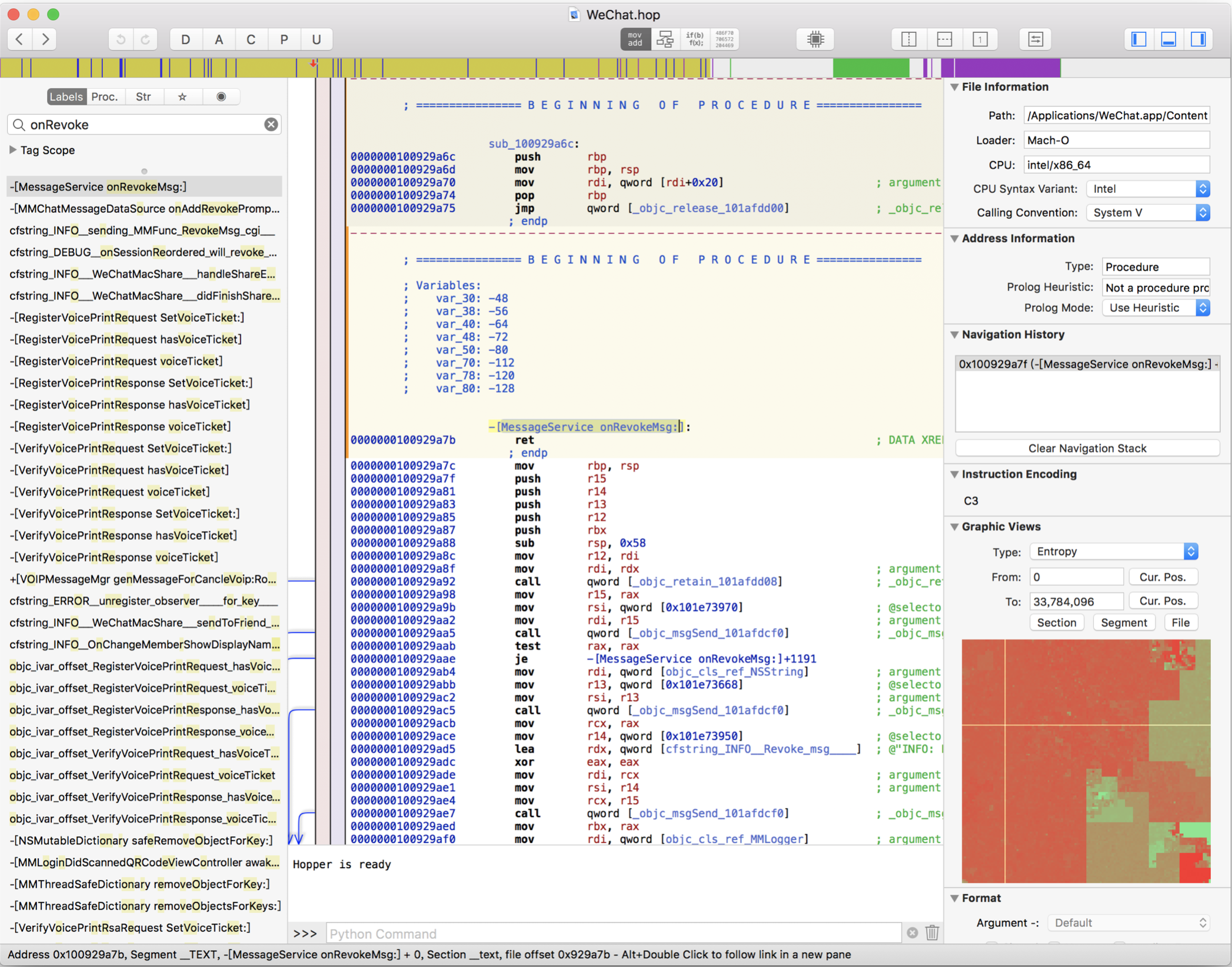The width and height of the screenshot is (1232, 967).
Task: Click Cur. Pos. button beside To field
Action: click(x=1163, y=601)
